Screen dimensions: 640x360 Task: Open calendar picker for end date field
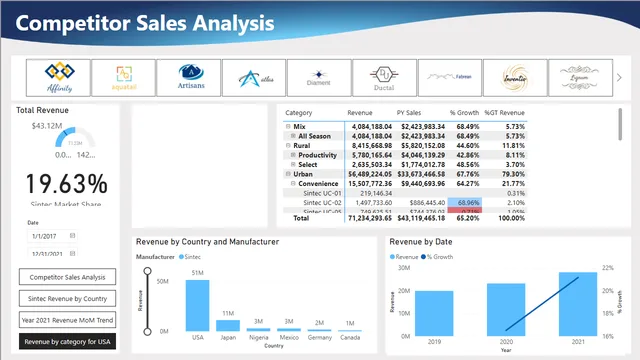tap(72, 253)
